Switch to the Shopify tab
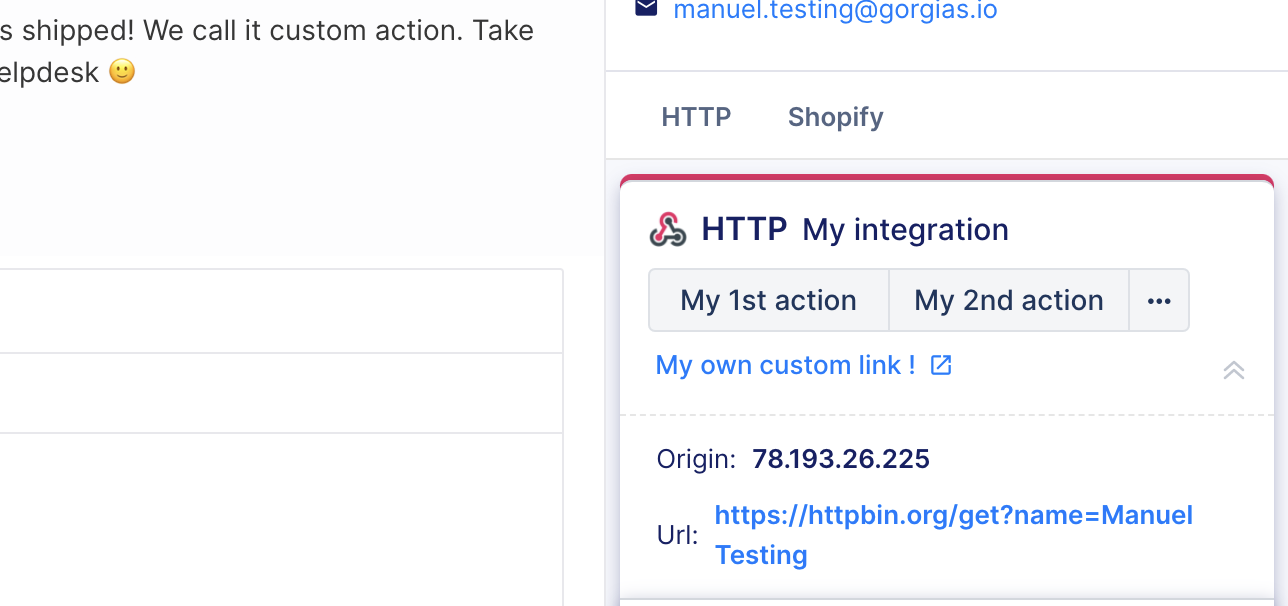This screenshot has height=606, width=1288. [836, 117]
